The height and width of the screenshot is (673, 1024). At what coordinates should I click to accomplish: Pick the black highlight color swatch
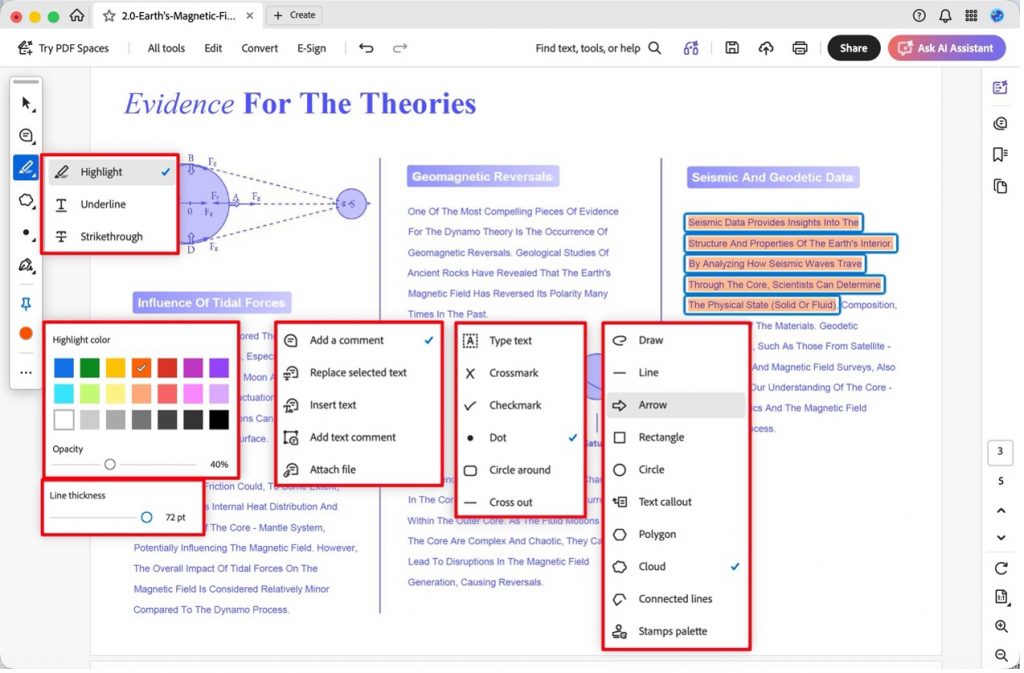219,420
